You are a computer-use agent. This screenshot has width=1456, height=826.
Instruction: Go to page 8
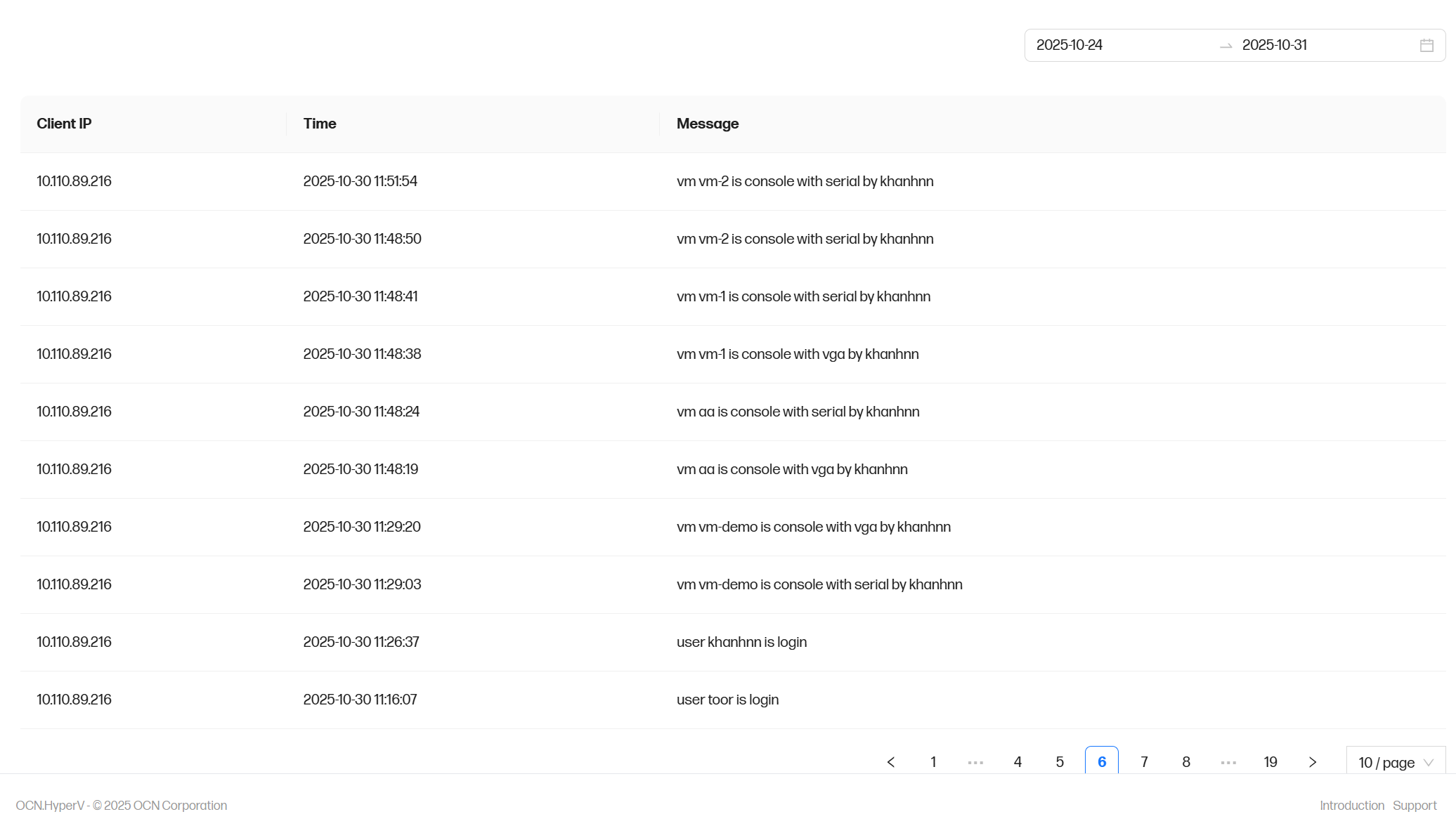pos(1186,762)
